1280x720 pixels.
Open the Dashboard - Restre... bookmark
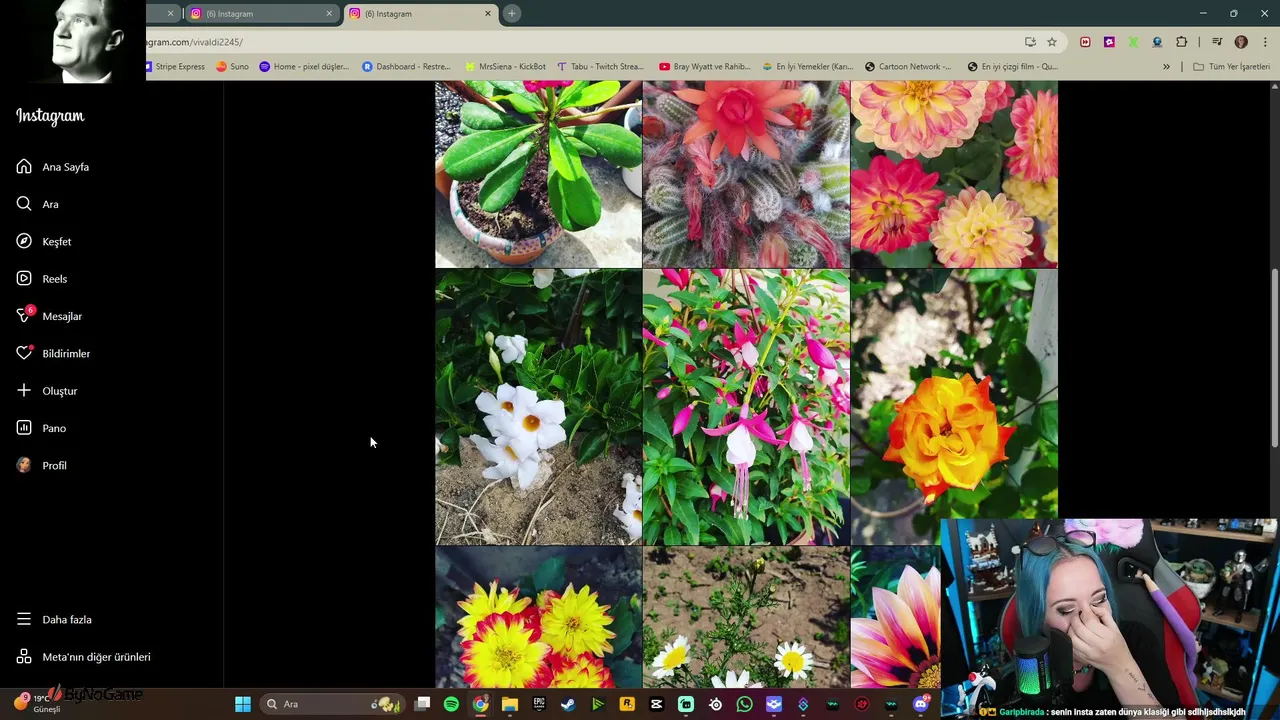tap(406, 67)
